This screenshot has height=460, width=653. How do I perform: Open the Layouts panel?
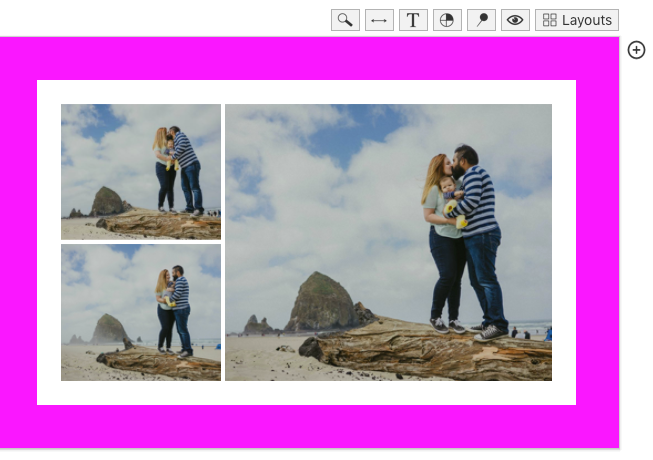577,20
